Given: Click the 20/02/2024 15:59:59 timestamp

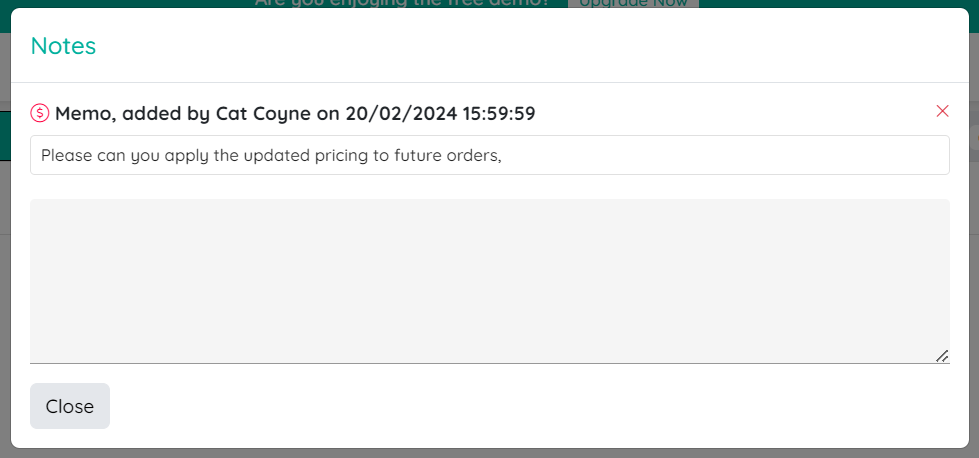Looking at the screenshot, I should pyautogui.click(x=440, y=114).
